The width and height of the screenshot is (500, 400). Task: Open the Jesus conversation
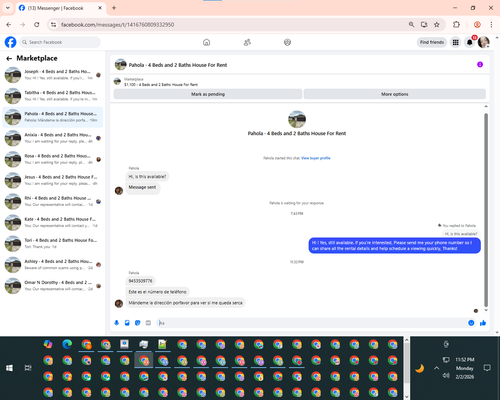[x=53, y=180]
